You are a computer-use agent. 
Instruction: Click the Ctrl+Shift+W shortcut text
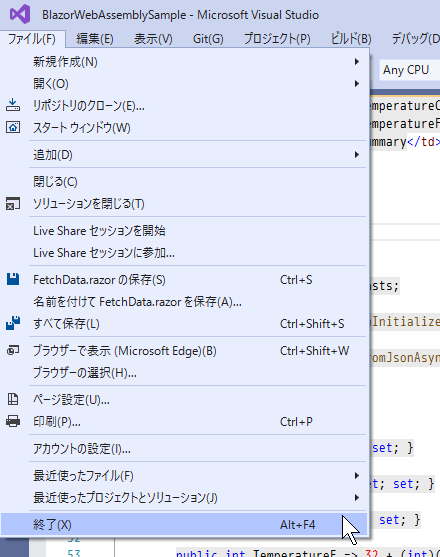315,351
